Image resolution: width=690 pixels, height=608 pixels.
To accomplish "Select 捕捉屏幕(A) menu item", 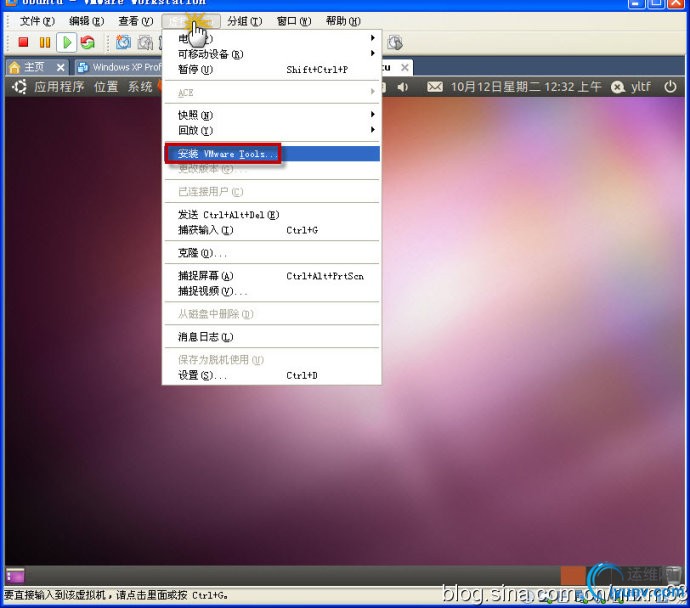I will coord(272,276).
